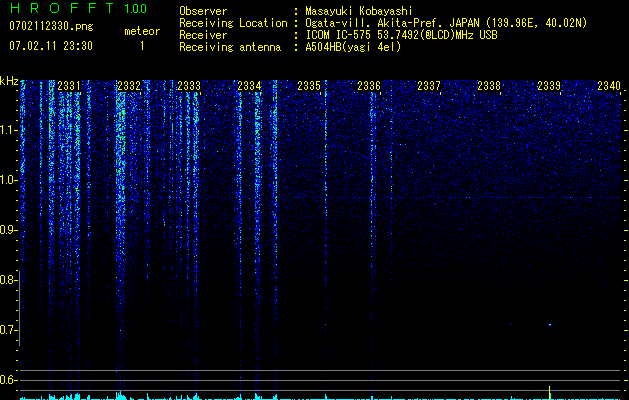Click the 2332 time marker

click(129, 86)
